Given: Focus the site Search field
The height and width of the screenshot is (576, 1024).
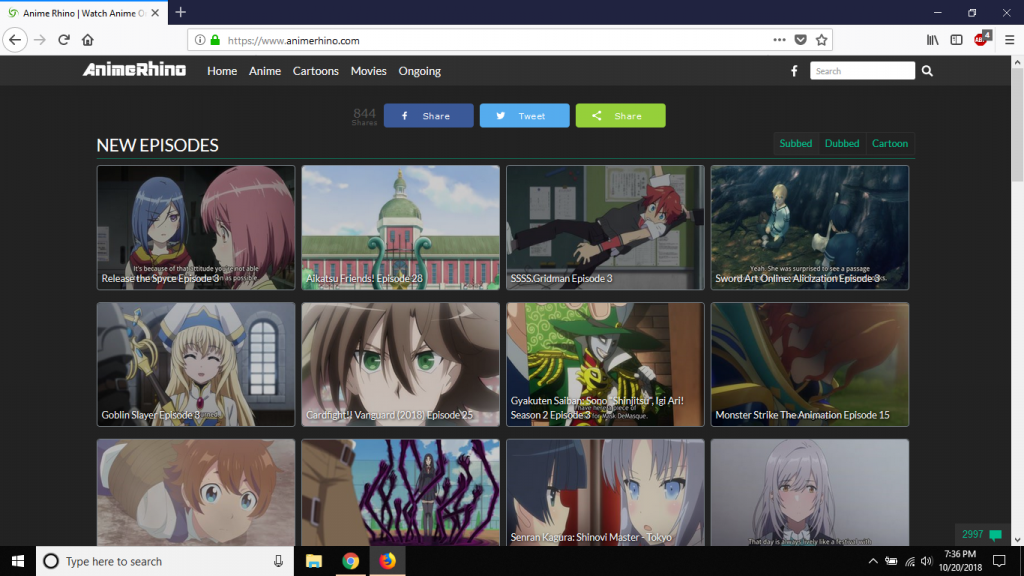Looking at the screenshot, I should click(862, 71).
